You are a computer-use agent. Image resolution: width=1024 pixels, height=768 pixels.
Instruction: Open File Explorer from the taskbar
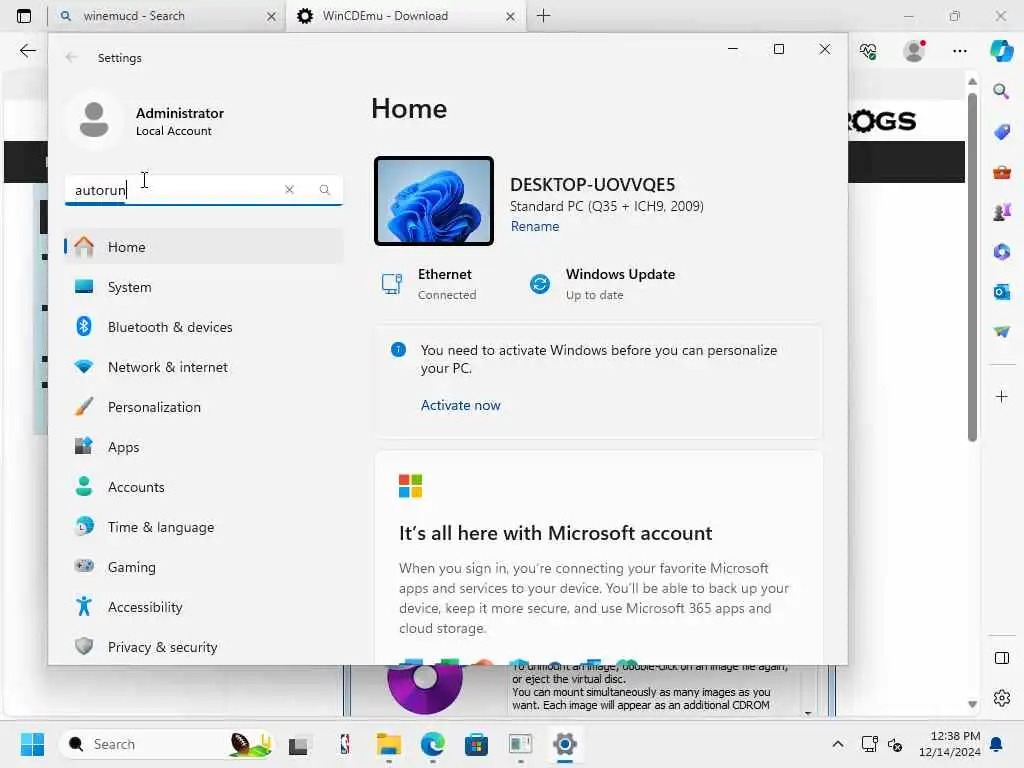coord(389,744)
